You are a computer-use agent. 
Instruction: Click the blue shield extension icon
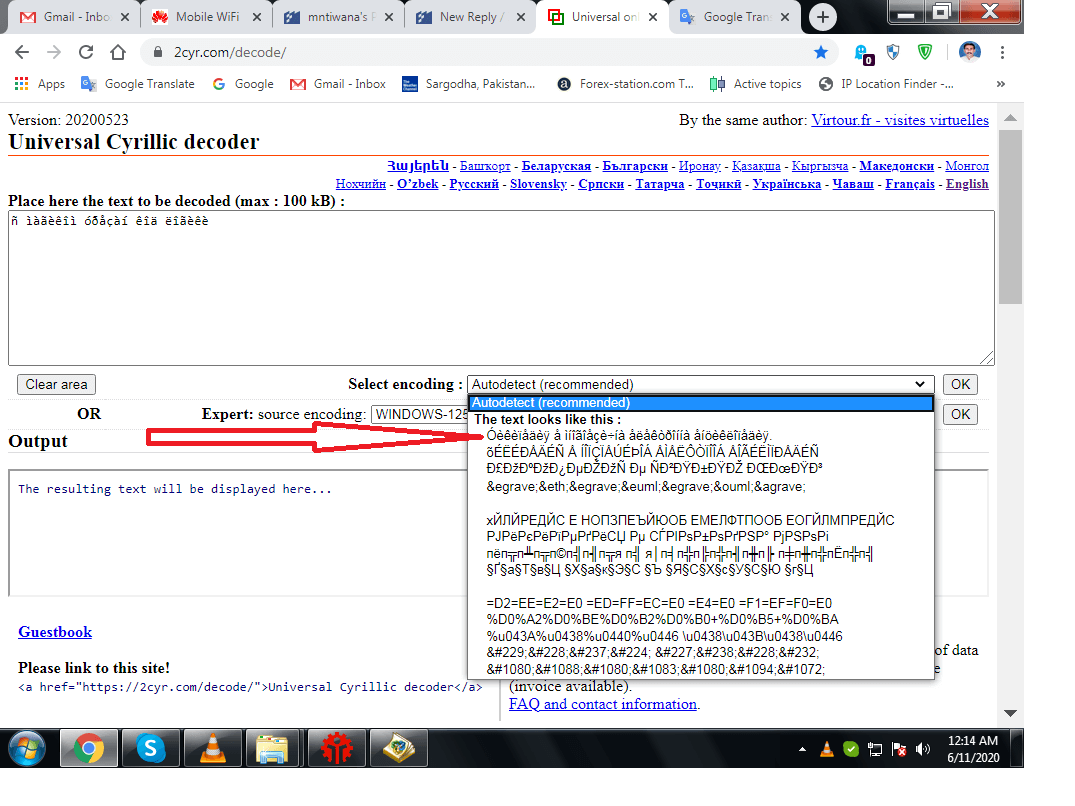893,52
